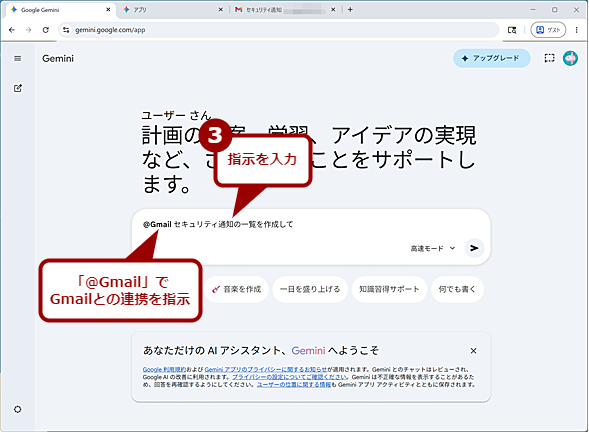Click the address bar URL gemini.google.com/app
The image size is (589, 433).
pyautogui.click(x=110, y=30)
